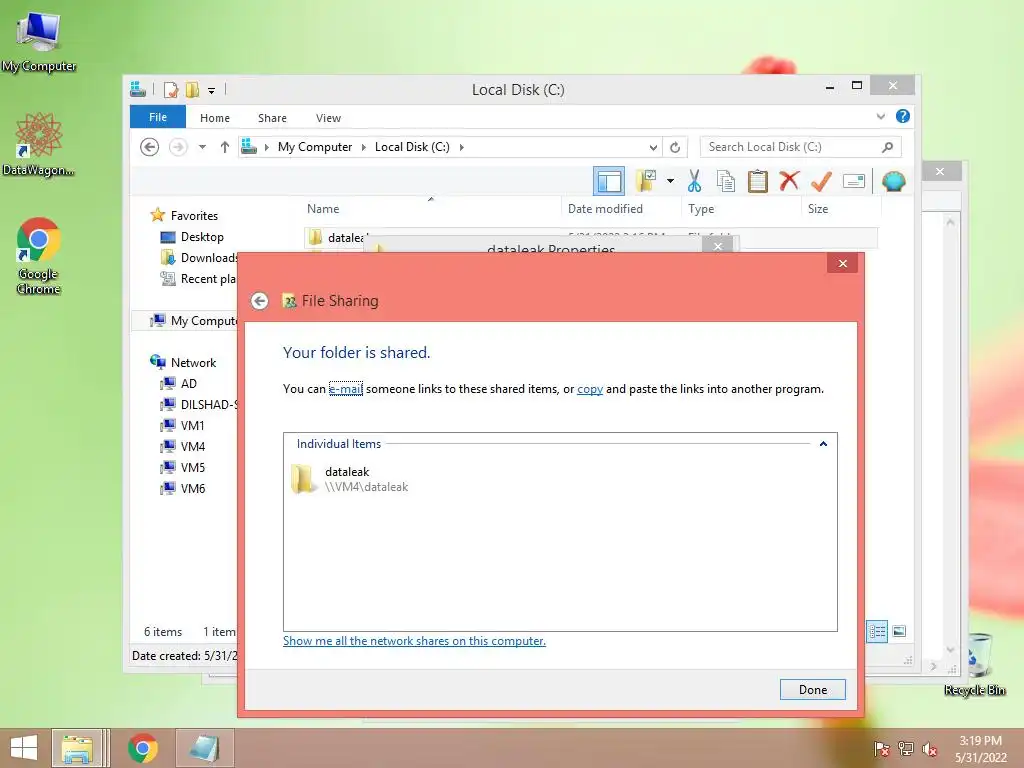Click the Search Local Disk (C:) field

click(801, 147)
